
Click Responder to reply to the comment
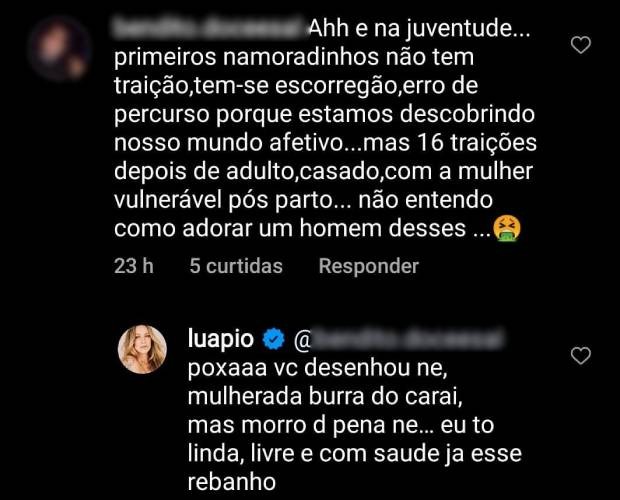[x=369, y=266]
